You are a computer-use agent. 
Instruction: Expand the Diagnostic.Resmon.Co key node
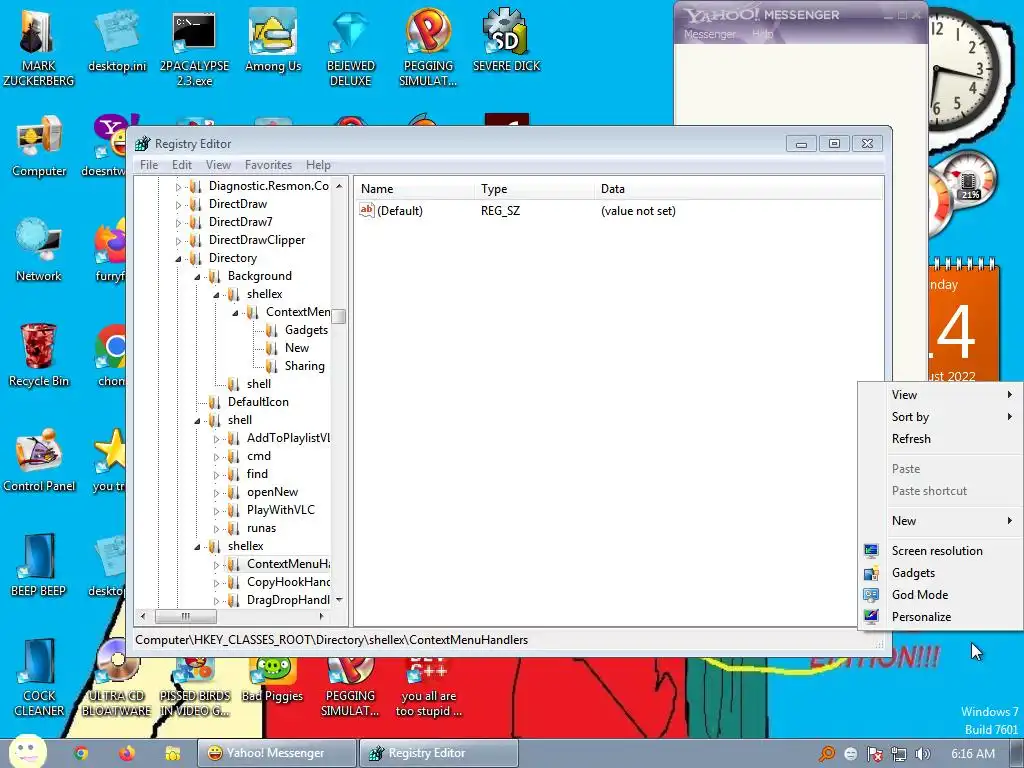tap(178, 187)
